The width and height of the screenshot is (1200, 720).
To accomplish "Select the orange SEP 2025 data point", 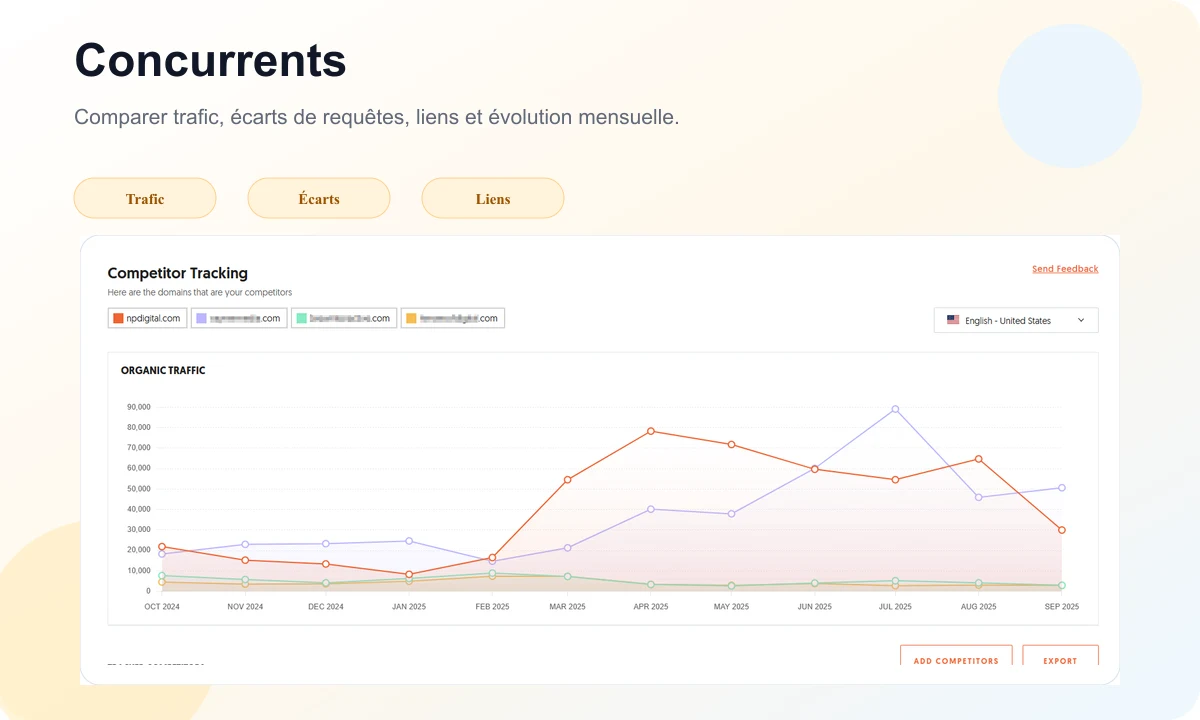I will click(1062, 530).
